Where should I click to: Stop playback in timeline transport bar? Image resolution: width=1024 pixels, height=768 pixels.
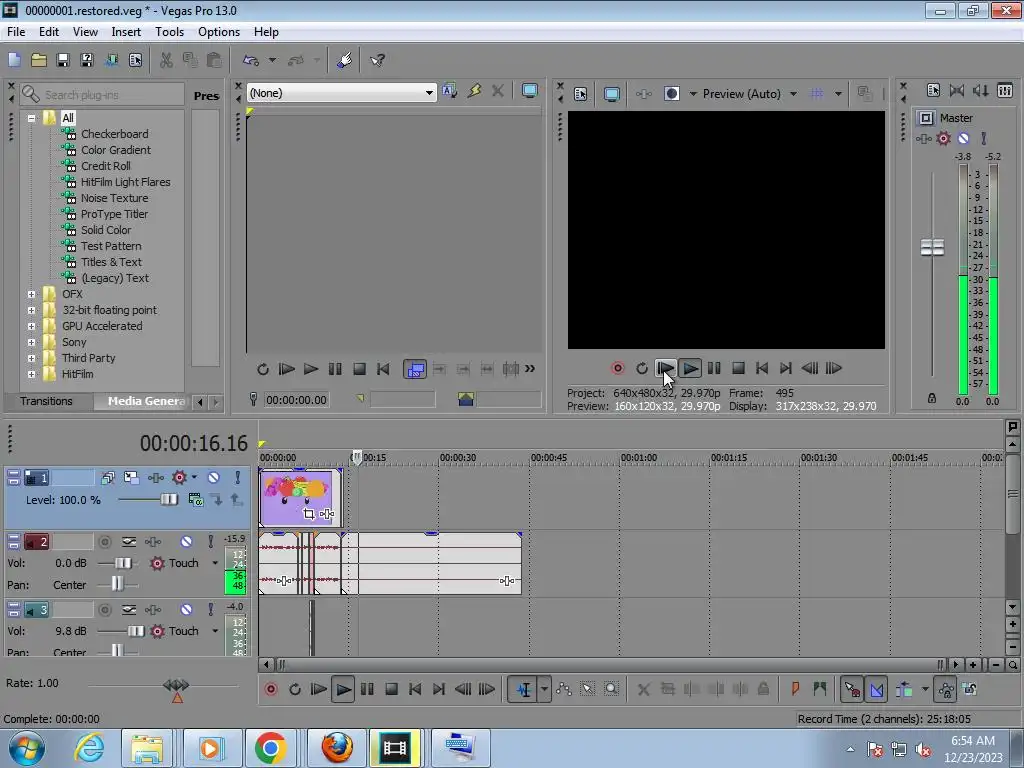point(391,689)
